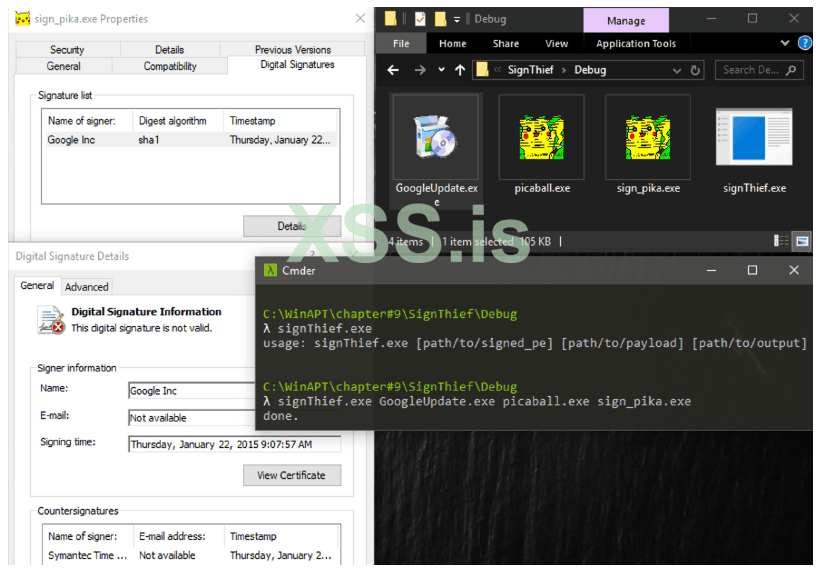Open the Compatibility tab

click(x=170, y=66)
